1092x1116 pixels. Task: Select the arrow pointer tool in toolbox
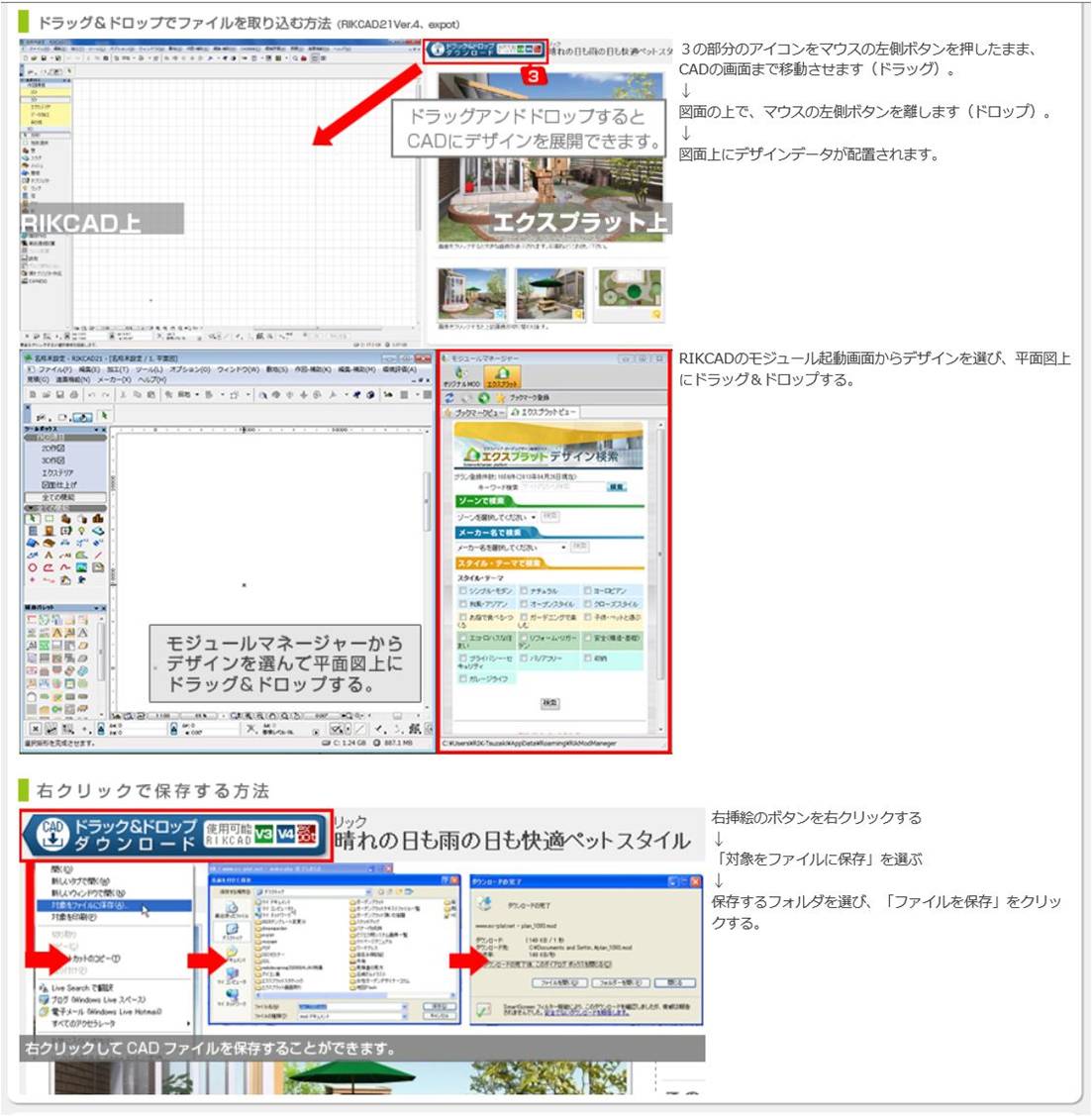(x=32, y=518)
